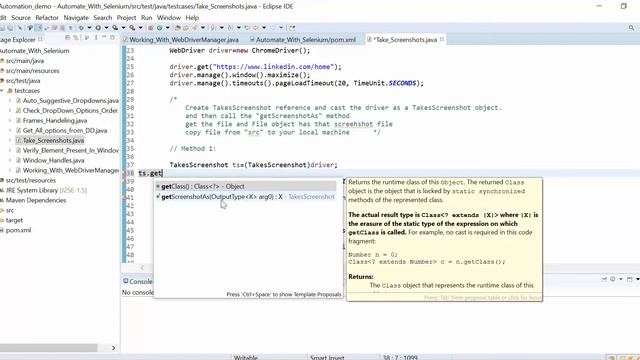
Task: Click the Smart Insert status field
Action: click(327, 357)
